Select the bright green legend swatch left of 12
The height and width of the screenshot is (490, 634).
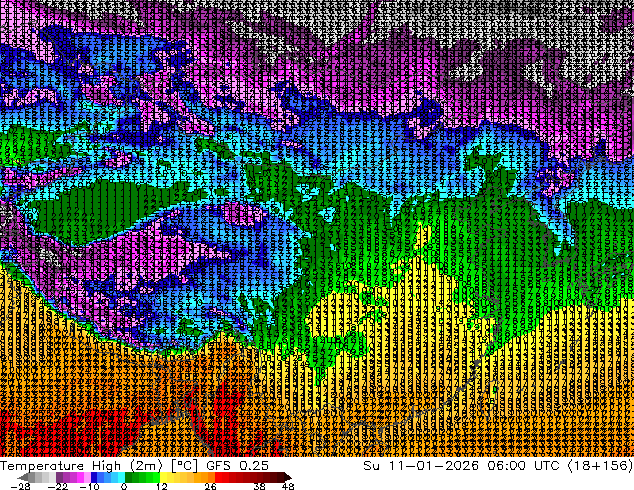pos(156,477)
